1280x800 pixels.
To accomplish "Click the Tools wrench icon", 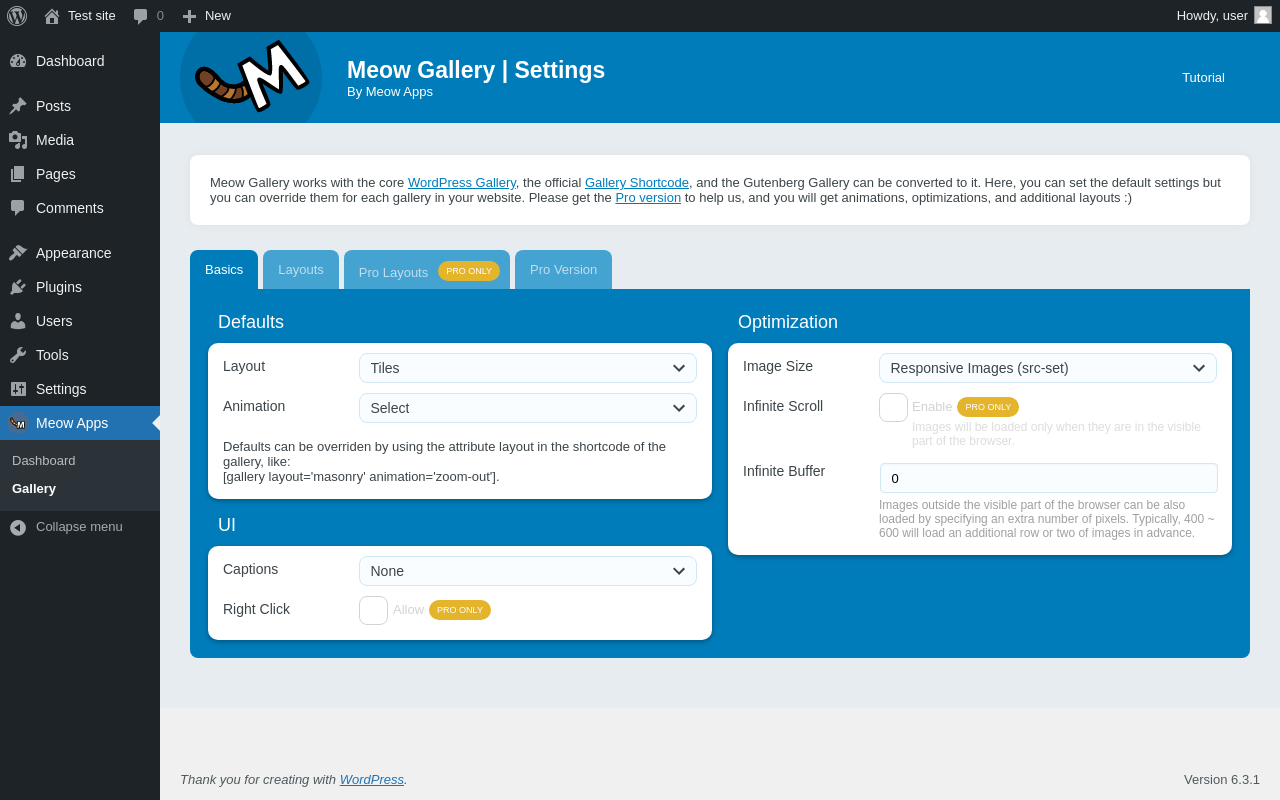I will pos(18,355).
